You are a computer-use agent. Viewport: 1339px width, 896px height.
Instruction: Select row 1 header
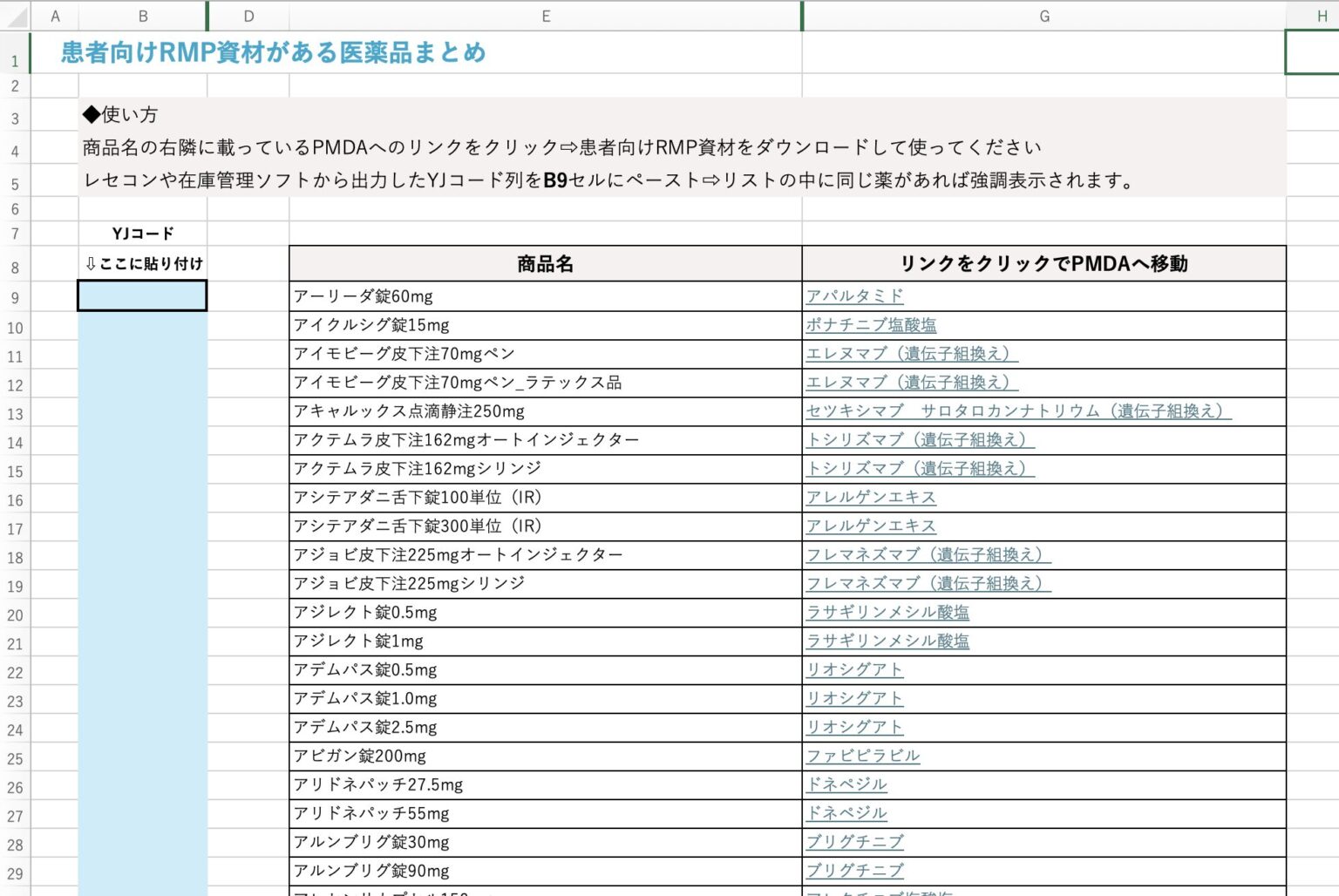tap(15, 52)
